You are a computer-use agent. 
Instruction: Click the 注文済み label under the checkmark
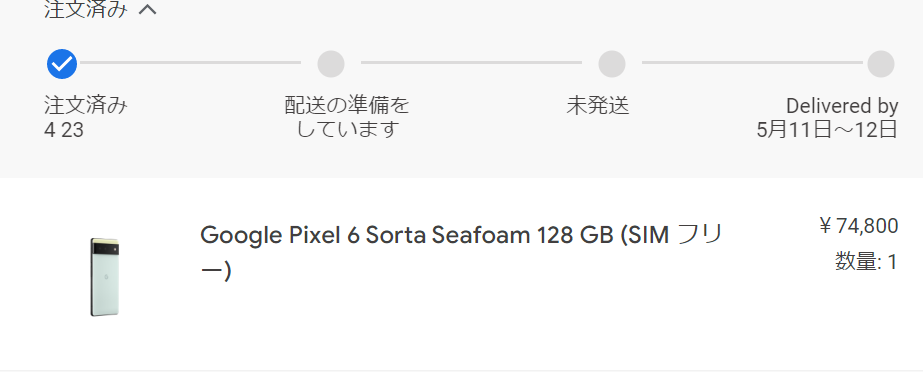(x=86, y=105)
